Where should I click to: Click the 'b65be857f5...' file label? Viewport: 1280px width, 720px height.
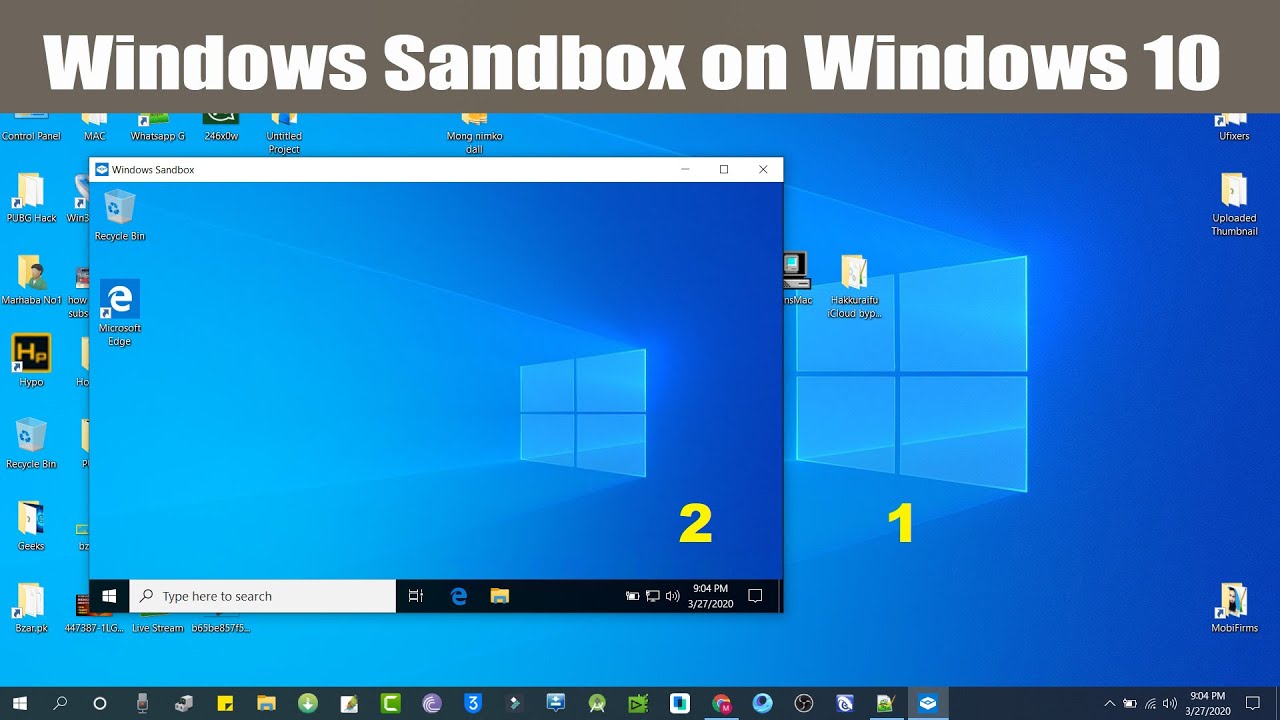[221, 628]
